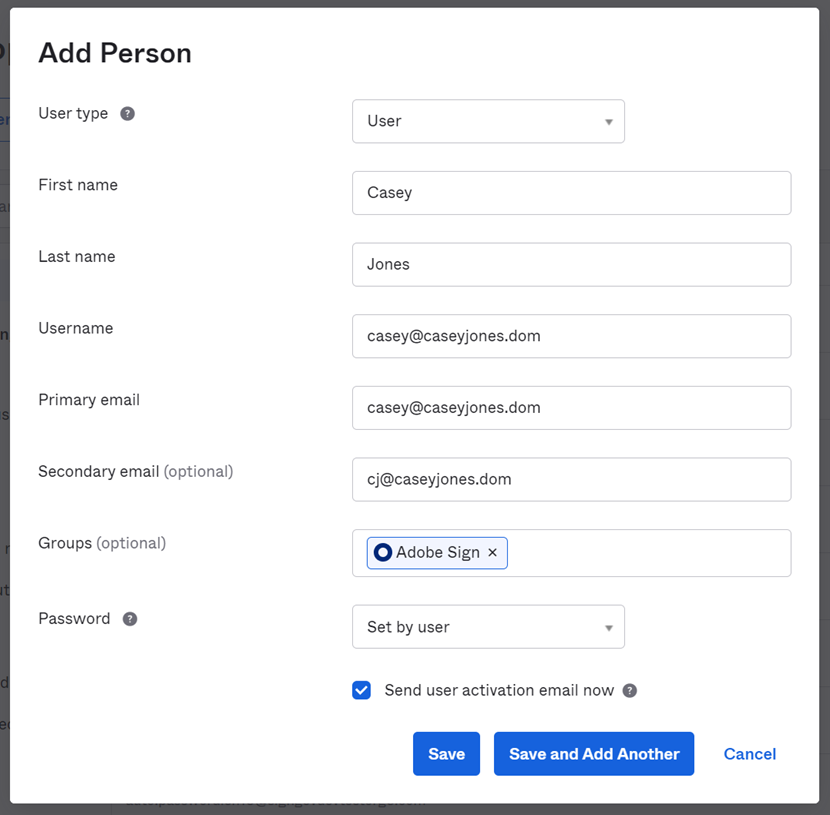
Task: Click into the Last name field
Action: click(x=571, y=265)
